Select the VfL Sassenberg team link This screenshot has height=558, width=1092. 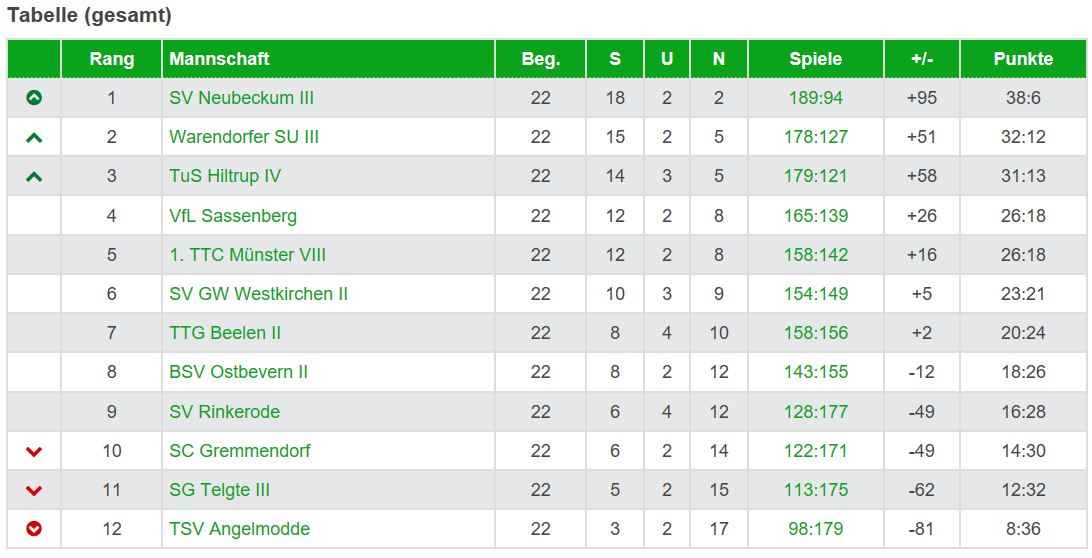[233, 216]
